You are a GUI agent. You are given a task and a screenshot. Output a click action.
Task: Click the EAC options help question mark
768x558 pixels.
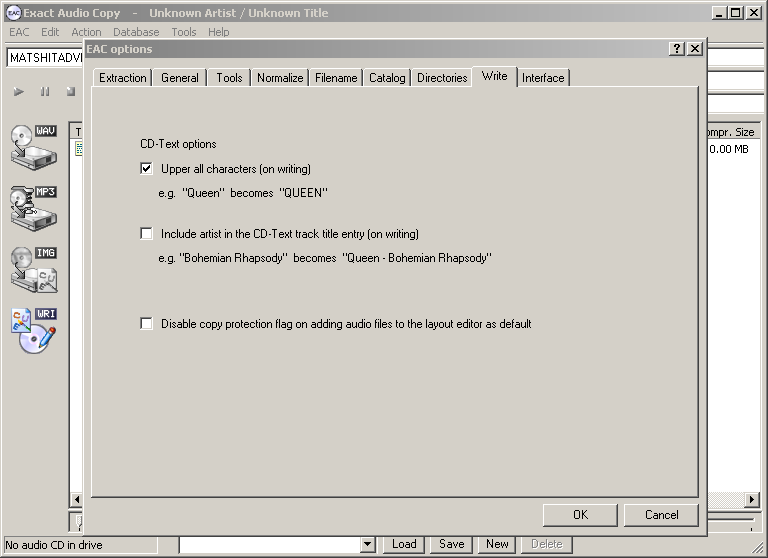(677, 49)
